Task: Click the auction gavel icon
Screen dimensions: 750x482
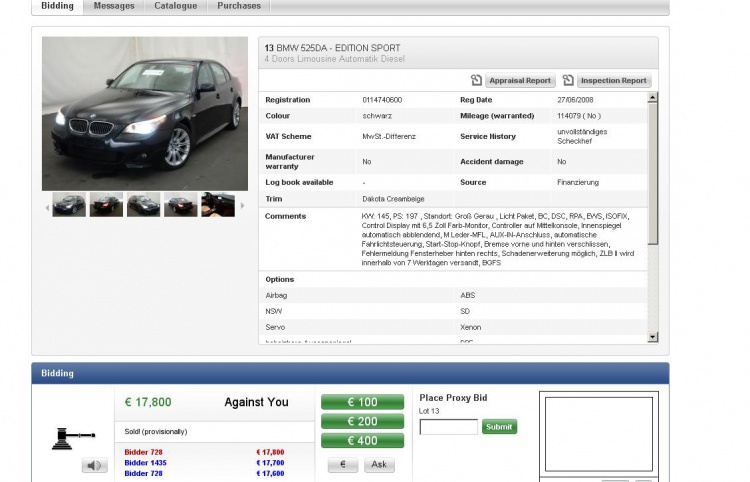Action: (x=73, y=438)
